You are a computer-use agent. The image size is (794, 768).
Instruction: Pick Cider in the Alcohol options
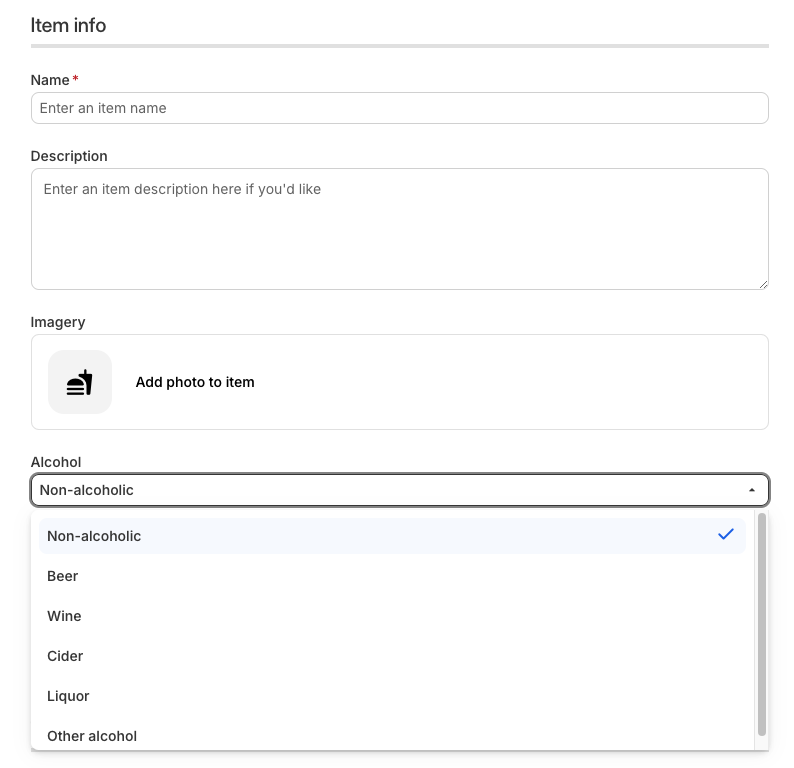click(x=392, y=656)
